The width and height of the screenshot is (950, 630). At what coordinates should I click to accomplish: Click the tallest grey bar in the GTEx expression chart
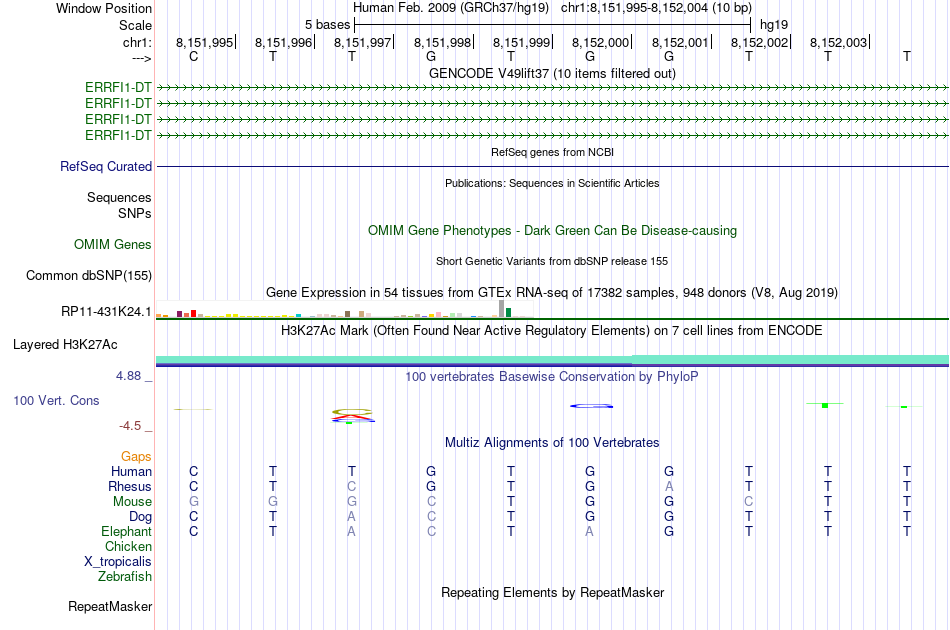(501, 308)
